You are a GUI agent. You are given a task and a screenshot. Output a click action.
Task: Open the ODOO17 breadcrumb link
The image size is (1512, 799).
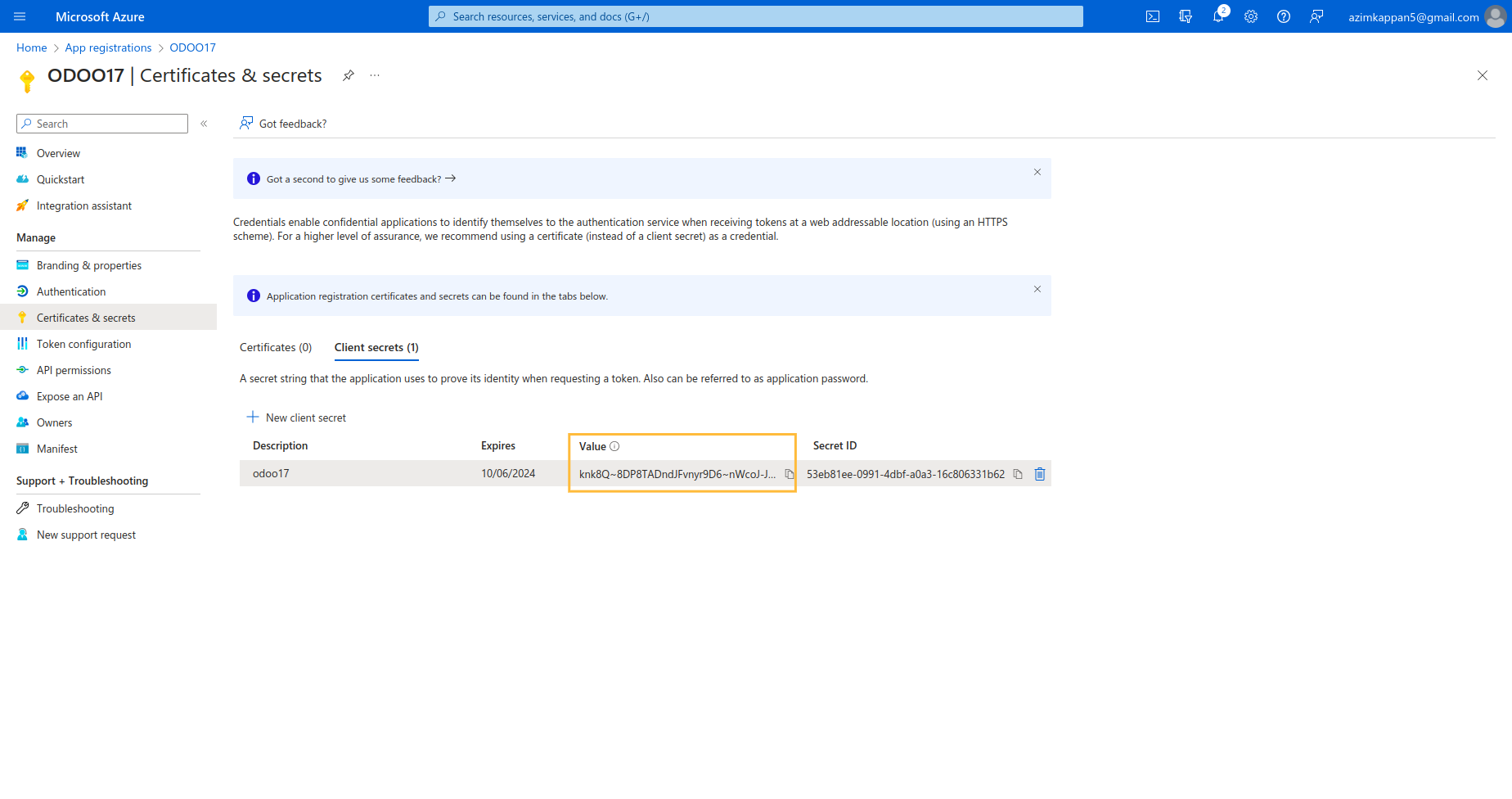[193, 47]
